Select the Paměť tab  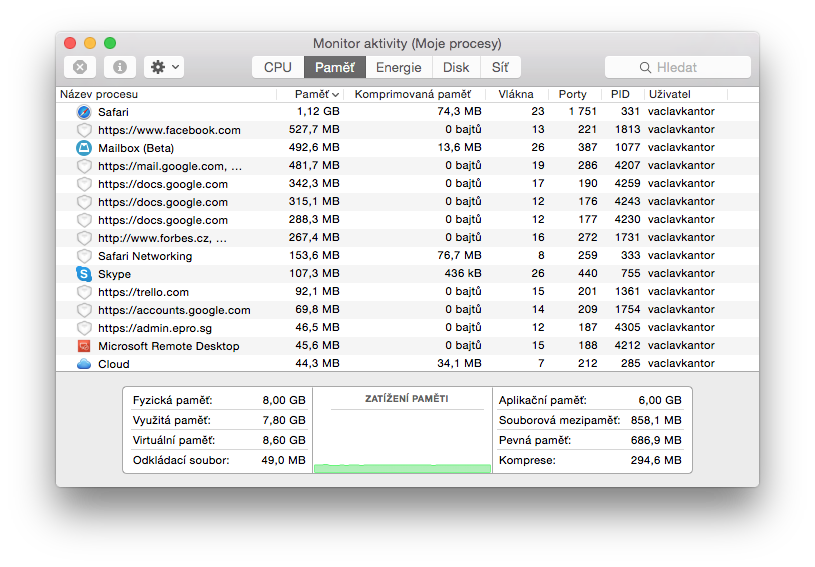pos(335,67)
